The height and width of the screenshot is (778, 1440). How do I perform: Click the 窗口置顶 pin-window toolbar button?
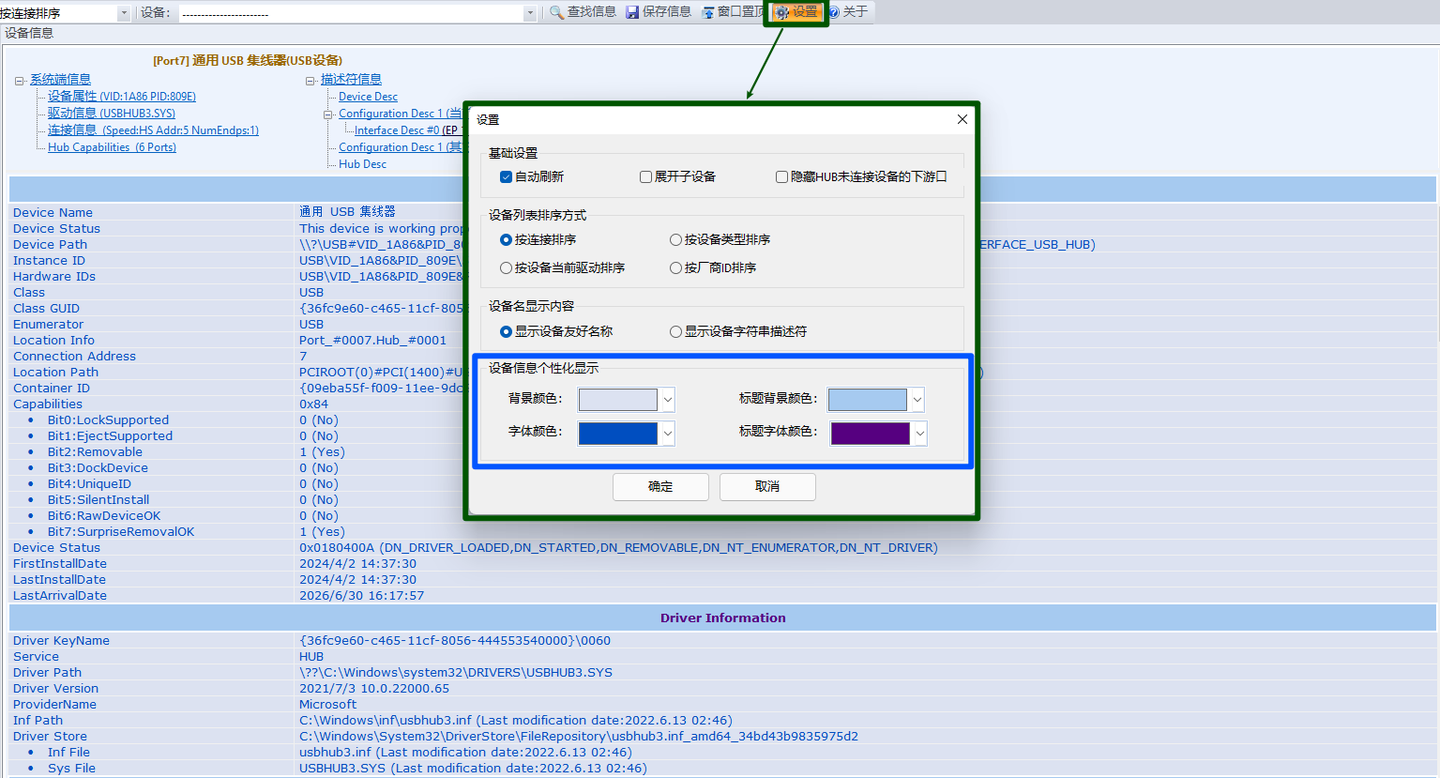pos(733,12)
